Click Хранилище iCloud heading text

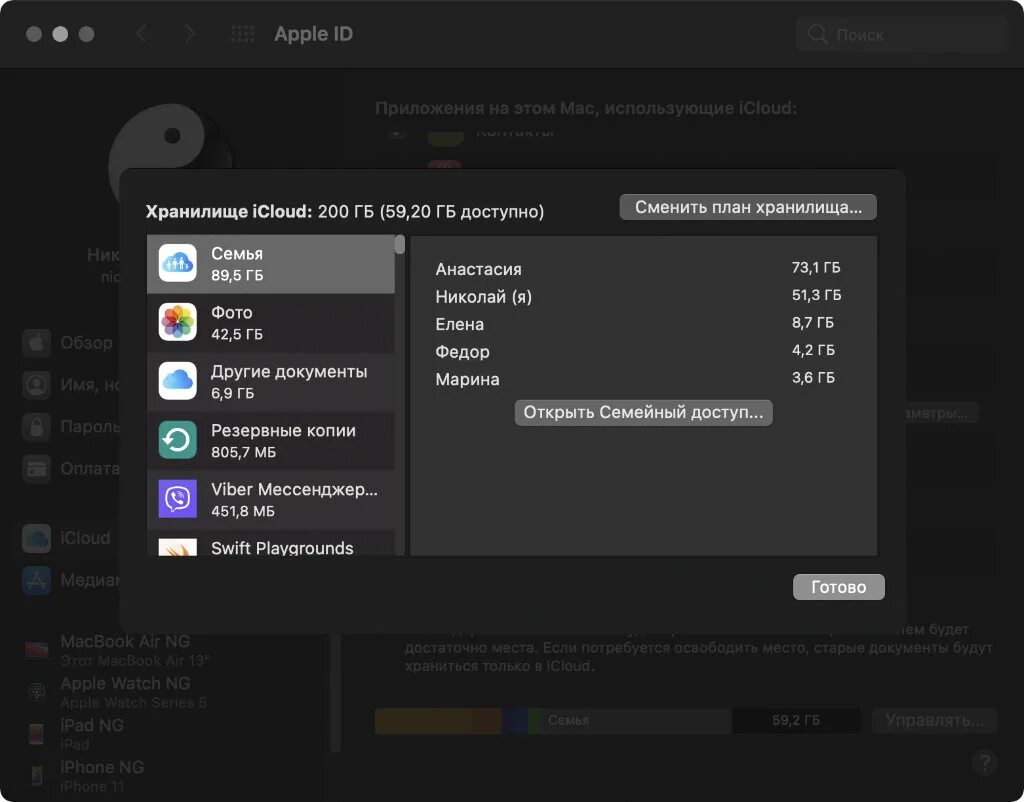pos(229,212)
